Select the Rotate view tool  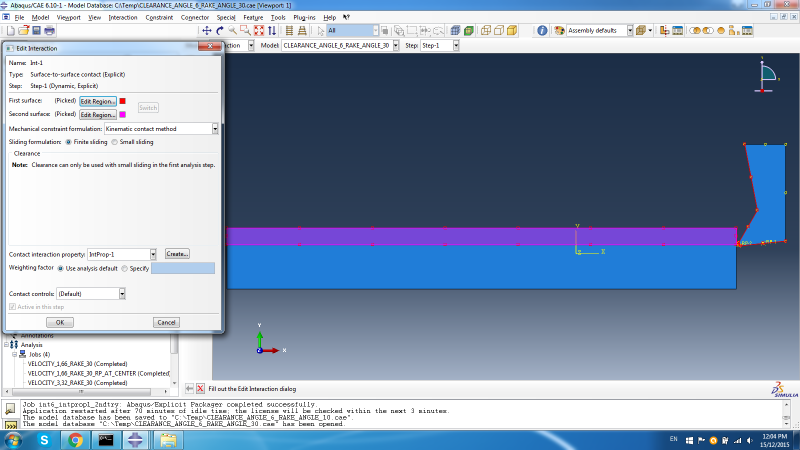[x=220, y=31]
